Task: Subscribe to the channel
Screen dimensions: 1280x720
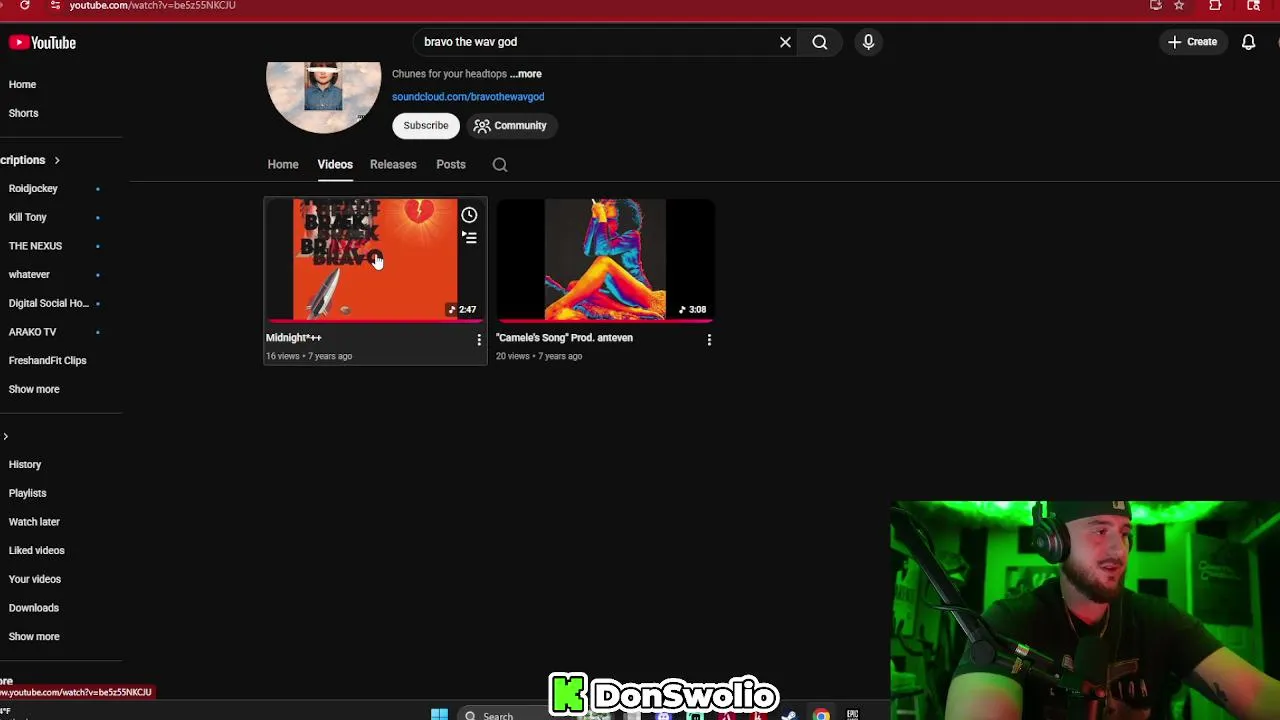Action: (x=426, y=125)
